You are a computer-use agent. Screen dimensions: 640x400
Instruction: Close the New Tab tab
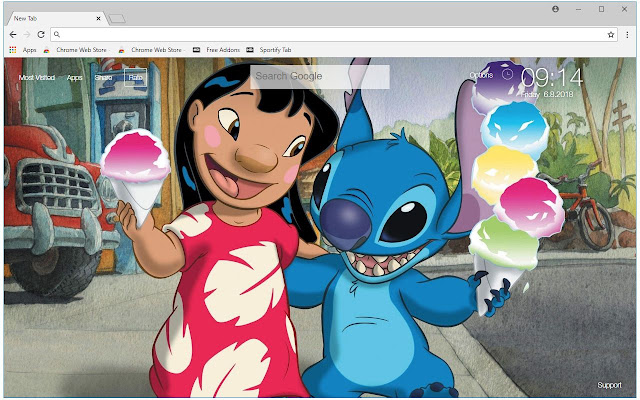(98, 18)
